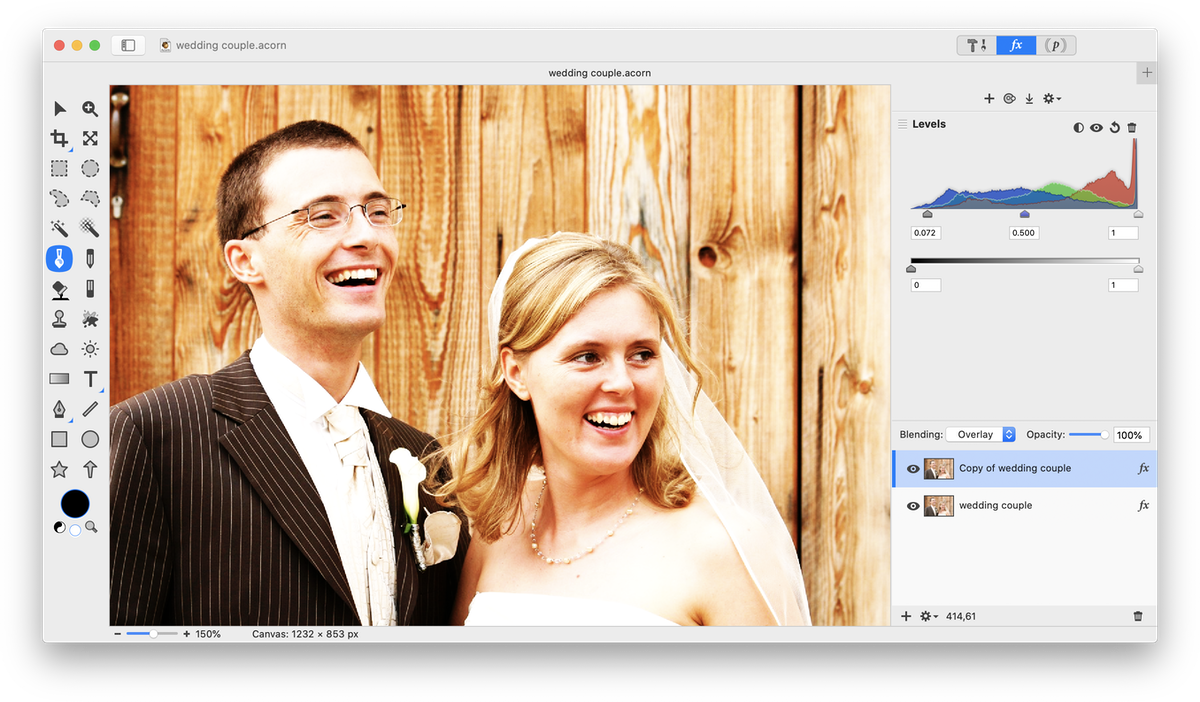Select the Gradient tool
1200x702 pixels.
click(60, 379)
